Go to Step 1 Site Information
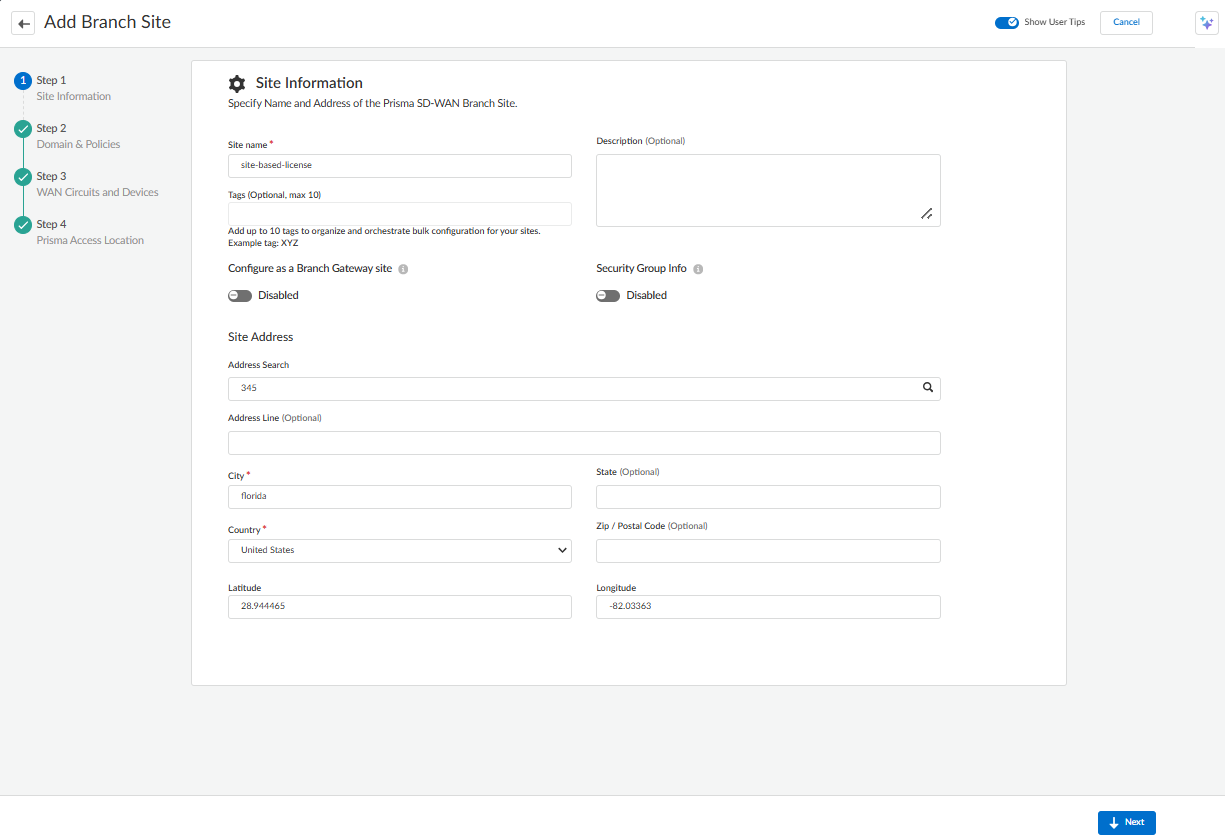Screen dimensions: 1225x838 (x=73, y=88)
